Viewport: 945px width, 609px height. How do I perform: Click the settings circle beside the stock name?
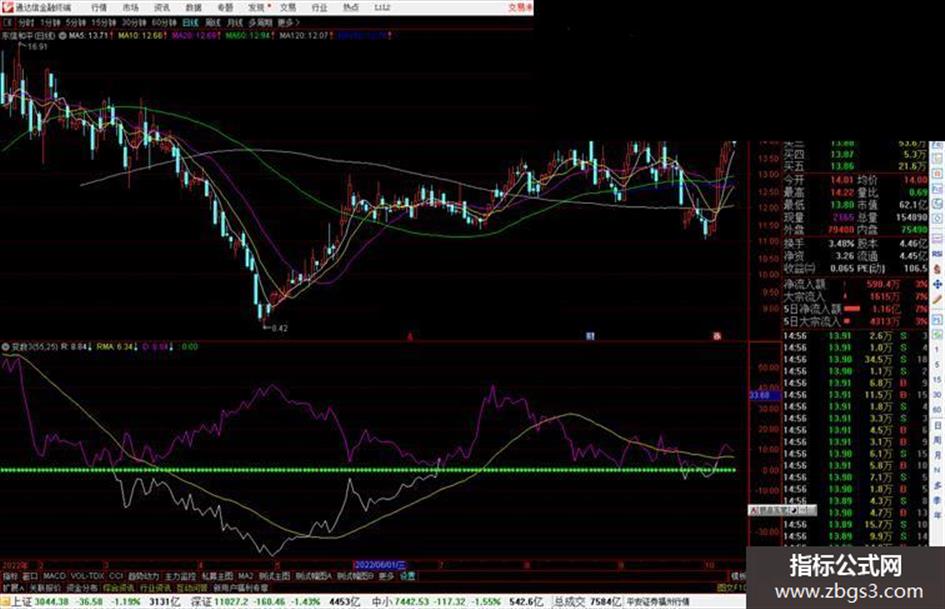coord(62,36)
